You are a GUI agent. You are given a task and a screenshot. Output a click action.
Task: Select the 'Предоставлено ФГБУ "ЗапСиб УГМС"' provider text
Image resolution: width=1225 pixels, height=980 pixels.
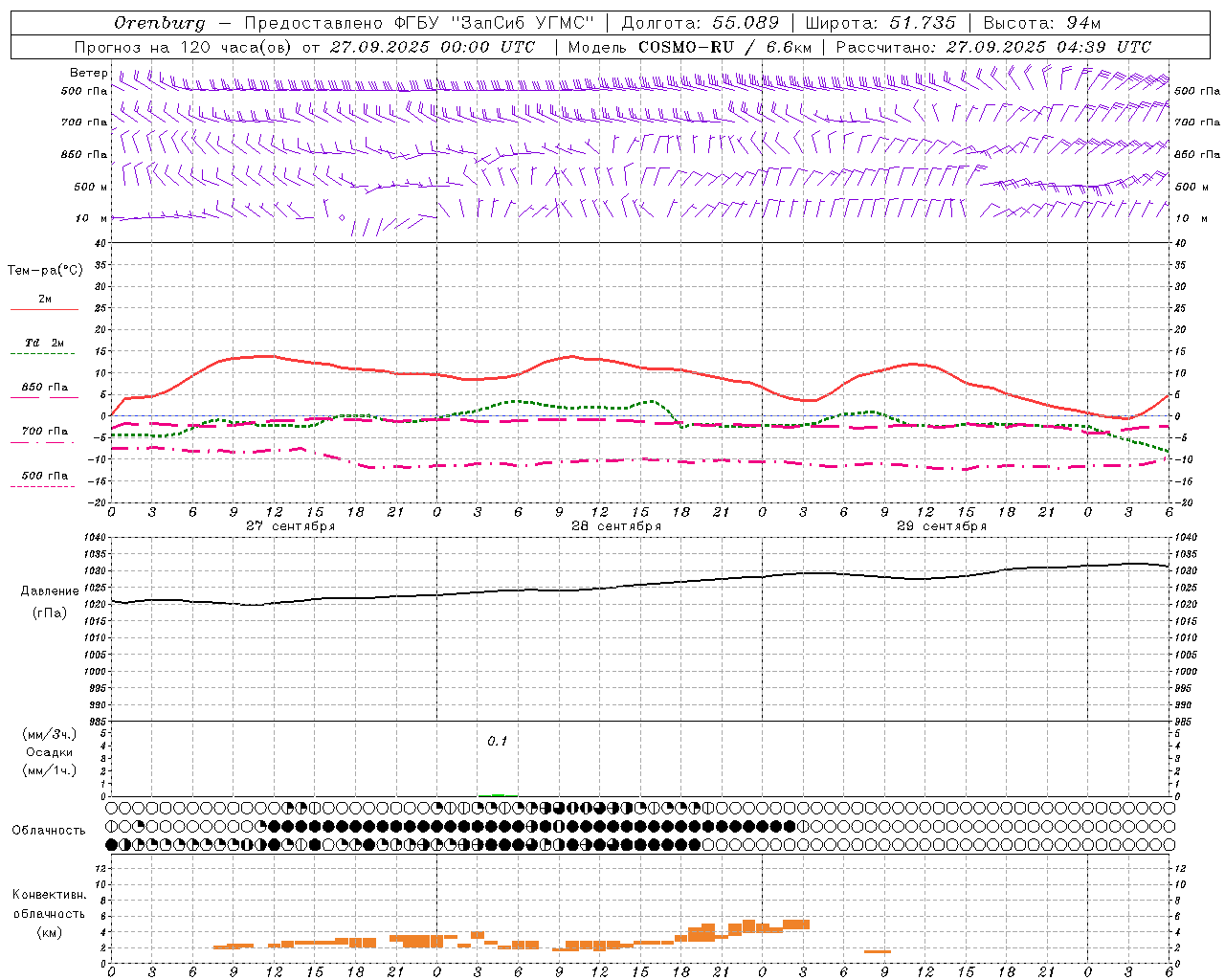tap(419, 23)
